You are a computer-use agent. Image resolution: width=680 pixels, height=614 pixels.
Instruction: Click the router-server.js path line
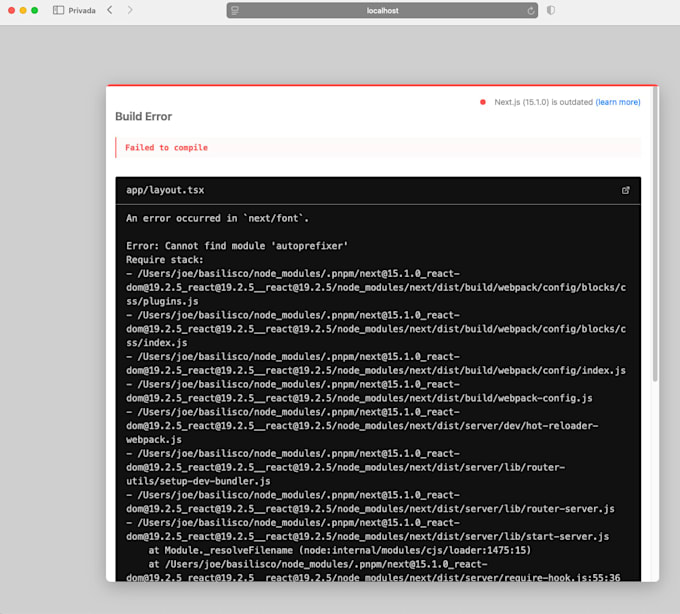tap(370, 509)
